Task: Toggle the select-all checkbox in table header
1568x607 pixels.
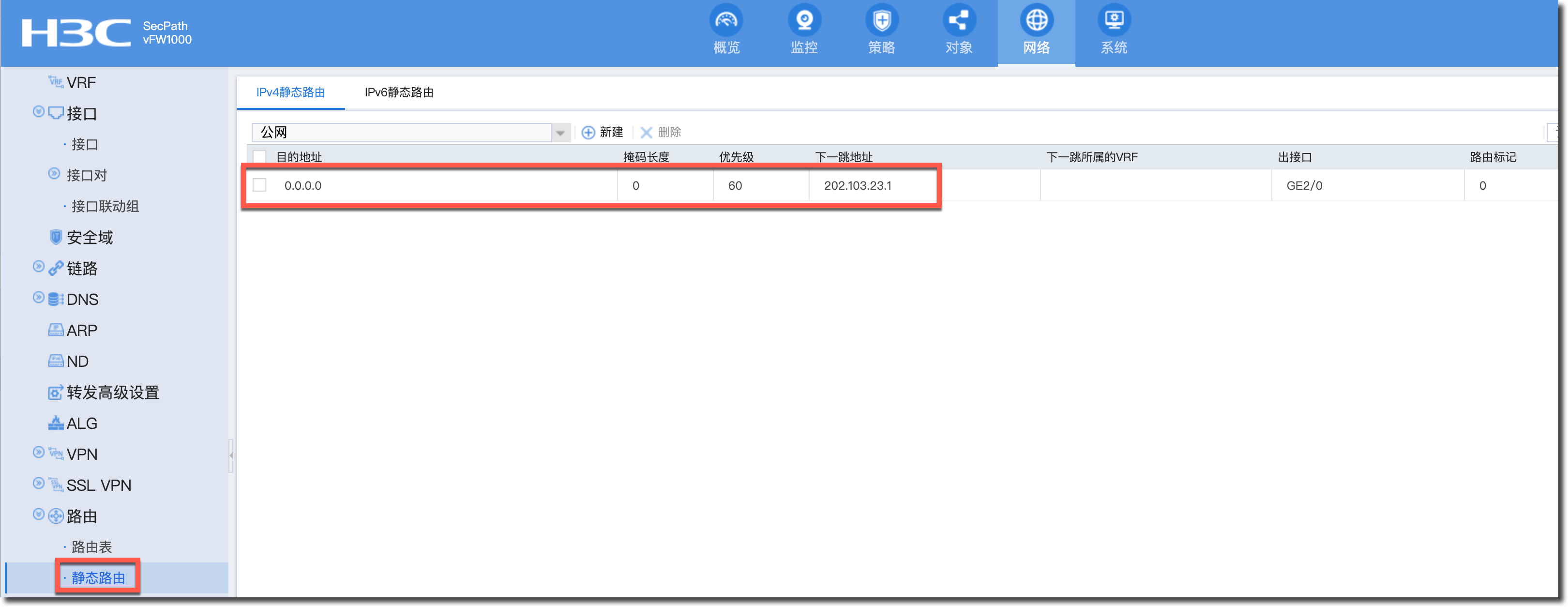Action: pyautogui.click(x=259, y=156)
